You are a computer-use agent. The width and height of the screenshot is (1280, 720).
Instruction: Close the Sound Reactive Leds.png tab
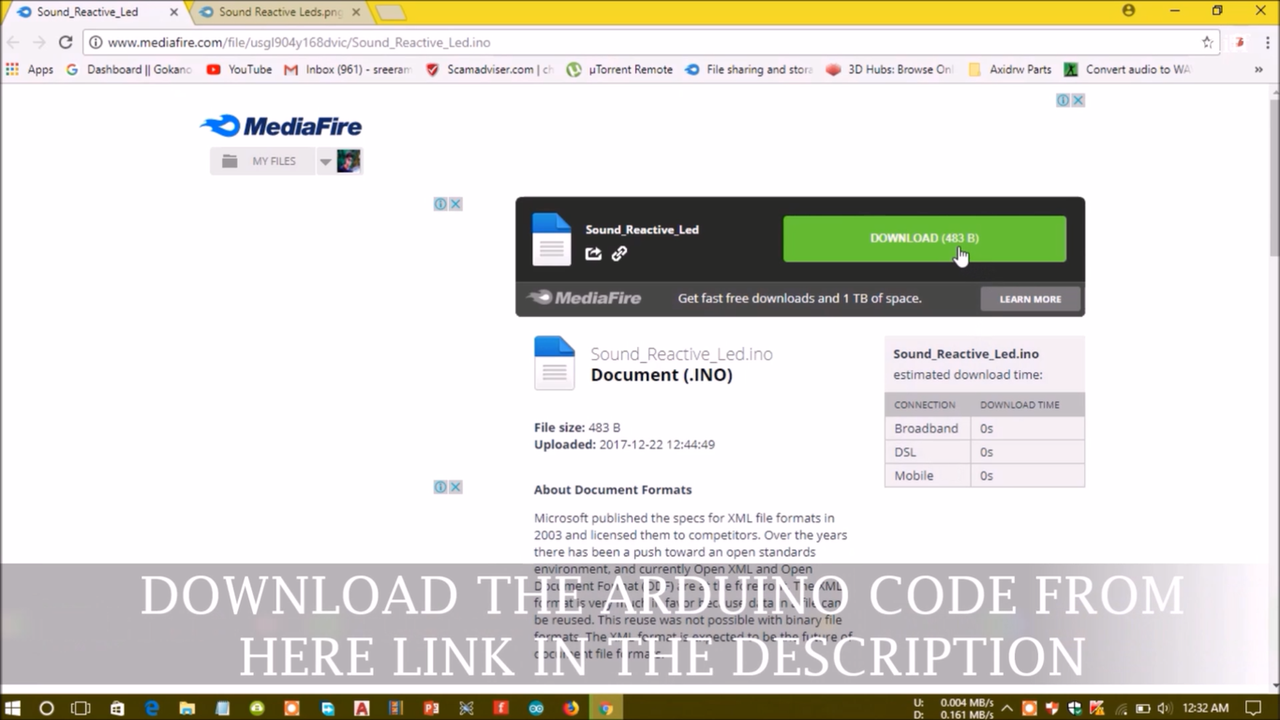[x=356, y=12]
